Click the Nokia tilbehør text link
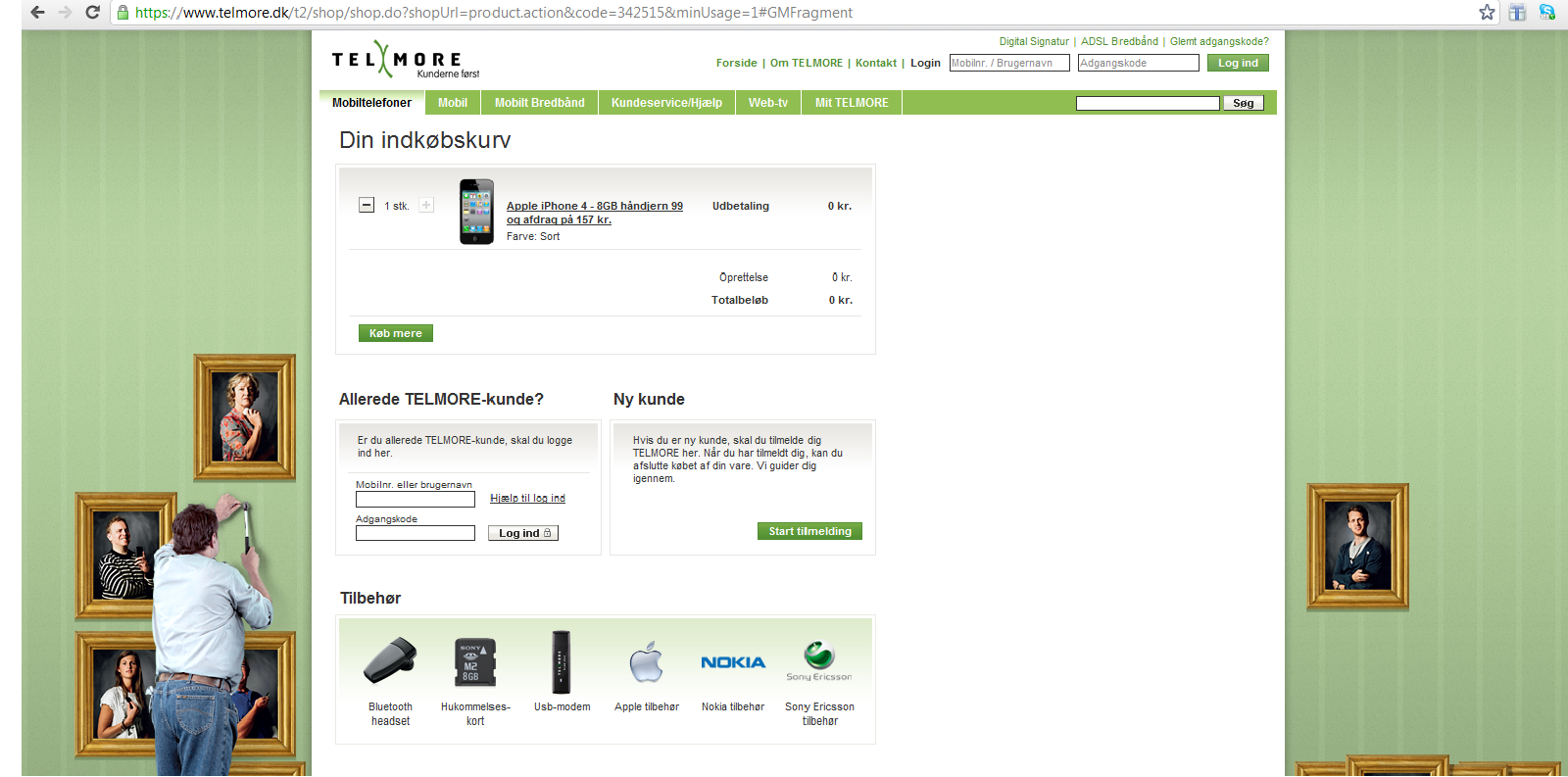 pyautogui.click(x=733, y=706)
